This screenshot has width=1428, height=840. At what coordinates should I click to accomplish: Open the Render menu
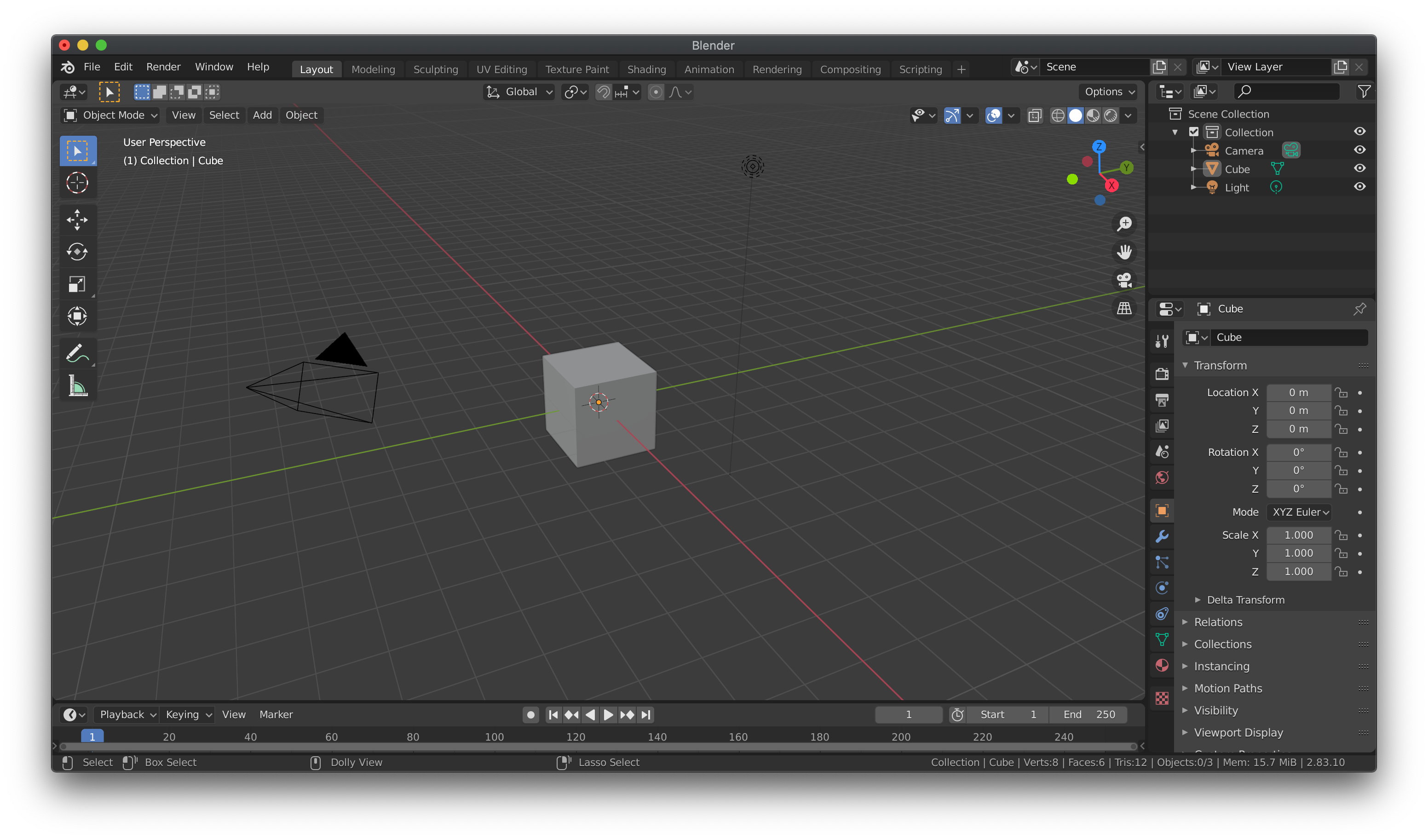163,67
